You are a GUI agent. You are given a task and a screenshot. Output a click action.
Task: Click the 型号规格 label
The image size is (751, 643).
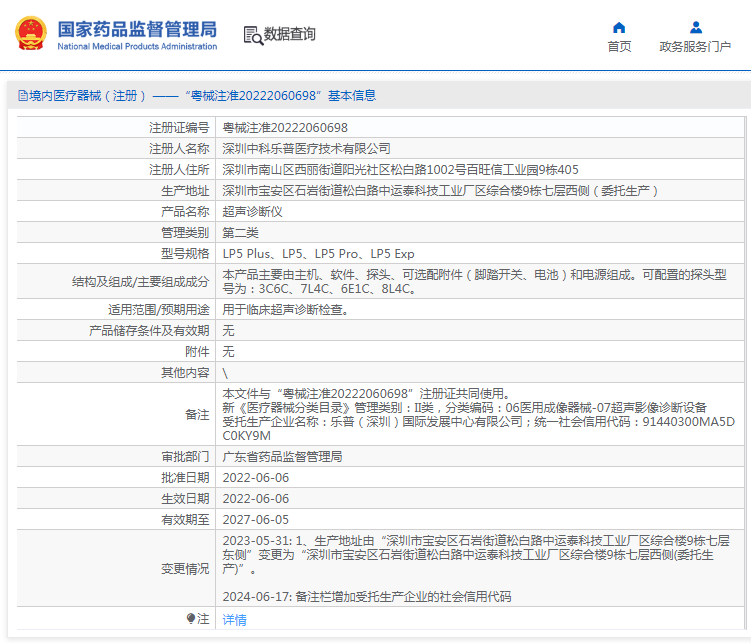pos(185,254)
